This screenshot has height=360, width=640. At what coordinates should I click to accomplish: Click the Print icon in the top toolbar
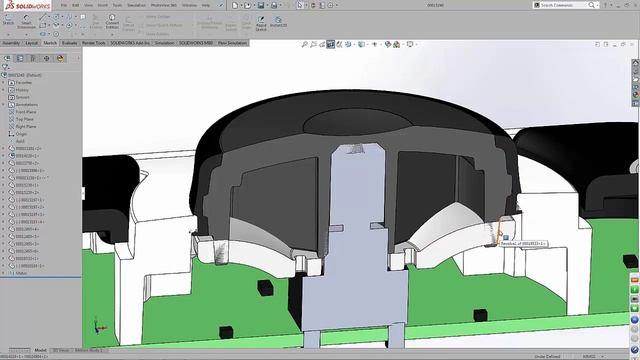274,5
